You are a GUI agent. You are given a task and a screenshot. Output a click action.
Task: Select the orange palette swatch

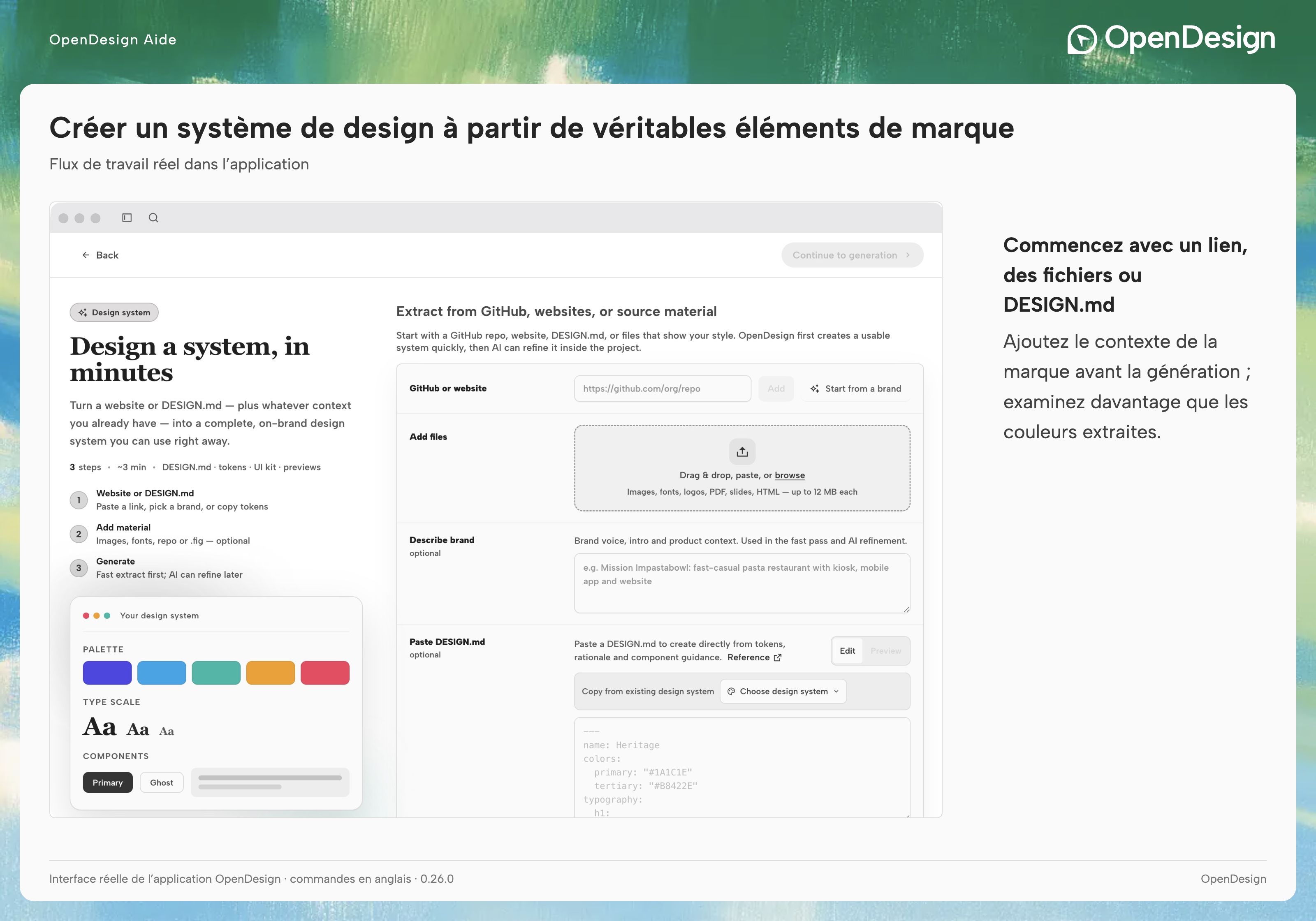271,673
